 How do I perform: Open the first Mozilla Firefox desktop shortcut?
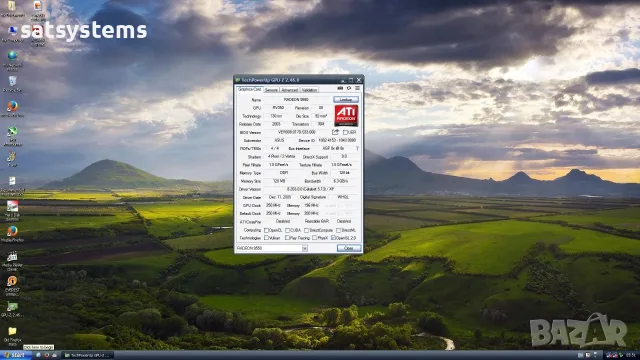[12, 109]
